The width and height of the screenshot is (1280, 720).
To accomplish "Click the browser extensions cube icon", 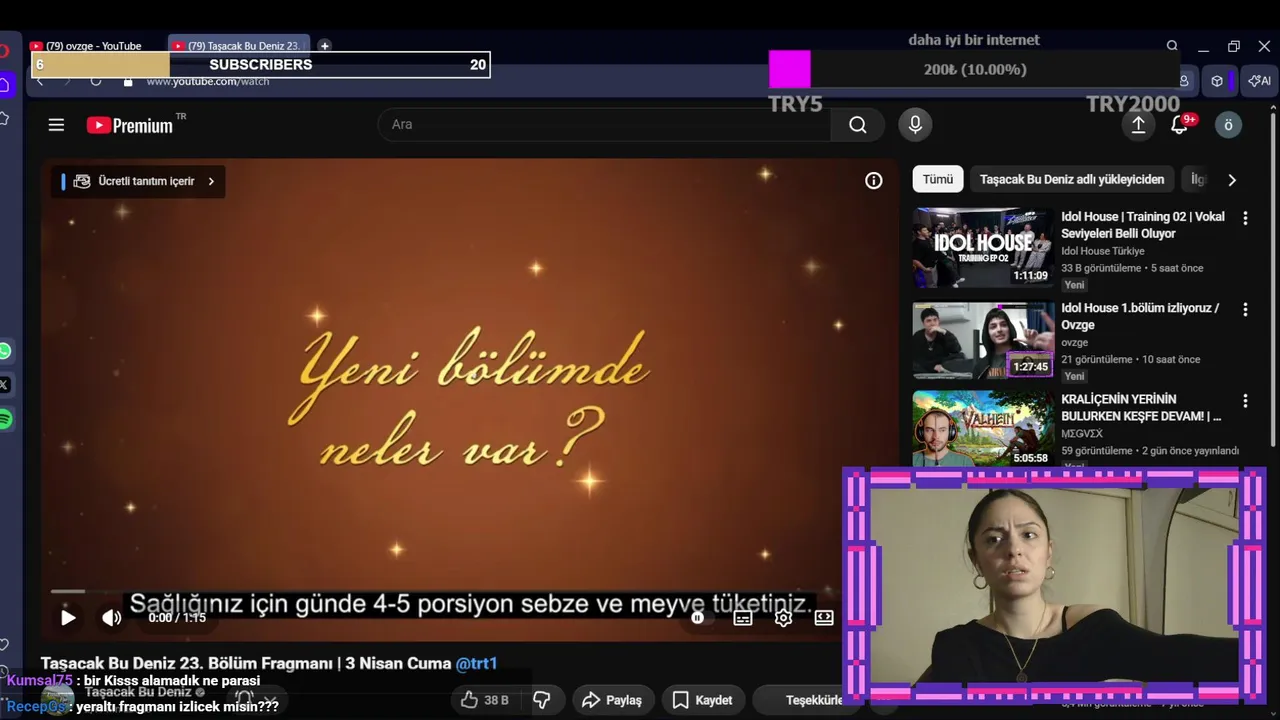I will (x=1217, y=81).
